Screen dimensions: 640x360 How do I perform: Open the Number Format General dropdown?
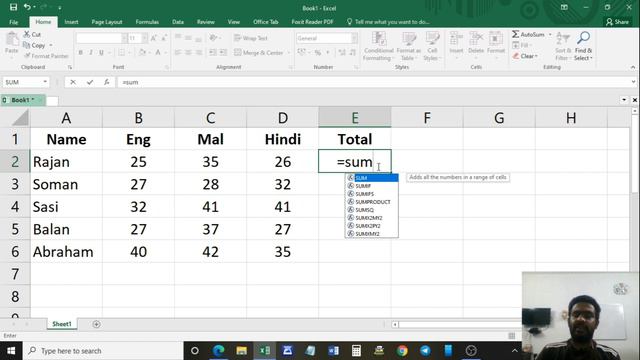[354, 38]
